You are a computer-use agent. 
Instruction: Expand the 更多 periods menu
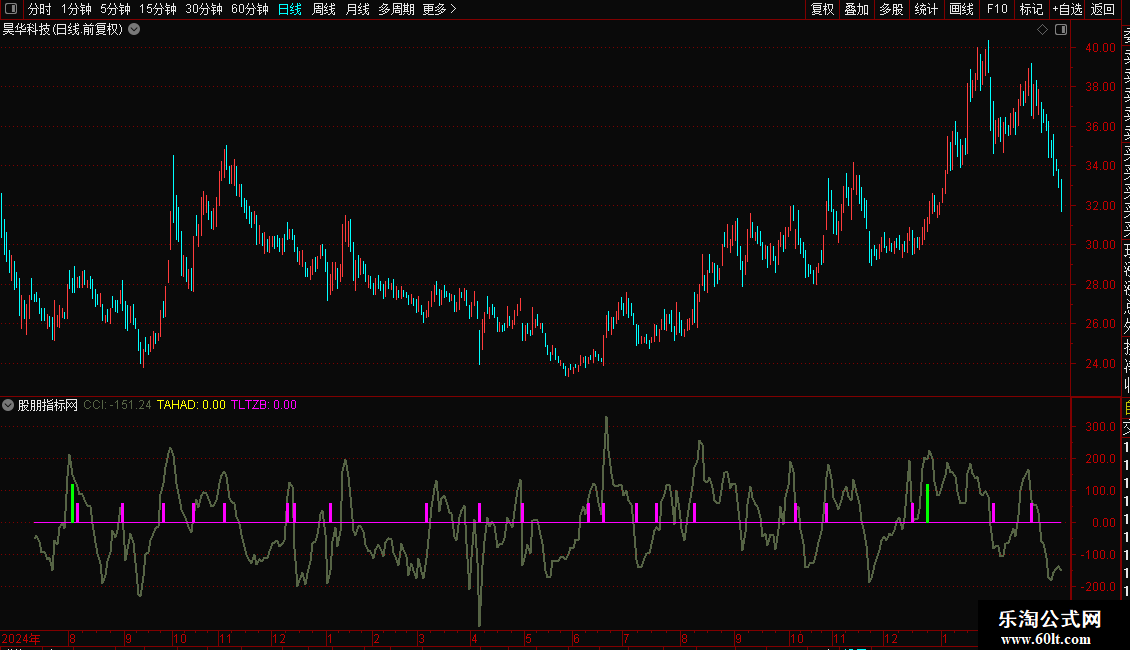coord(439,9)
